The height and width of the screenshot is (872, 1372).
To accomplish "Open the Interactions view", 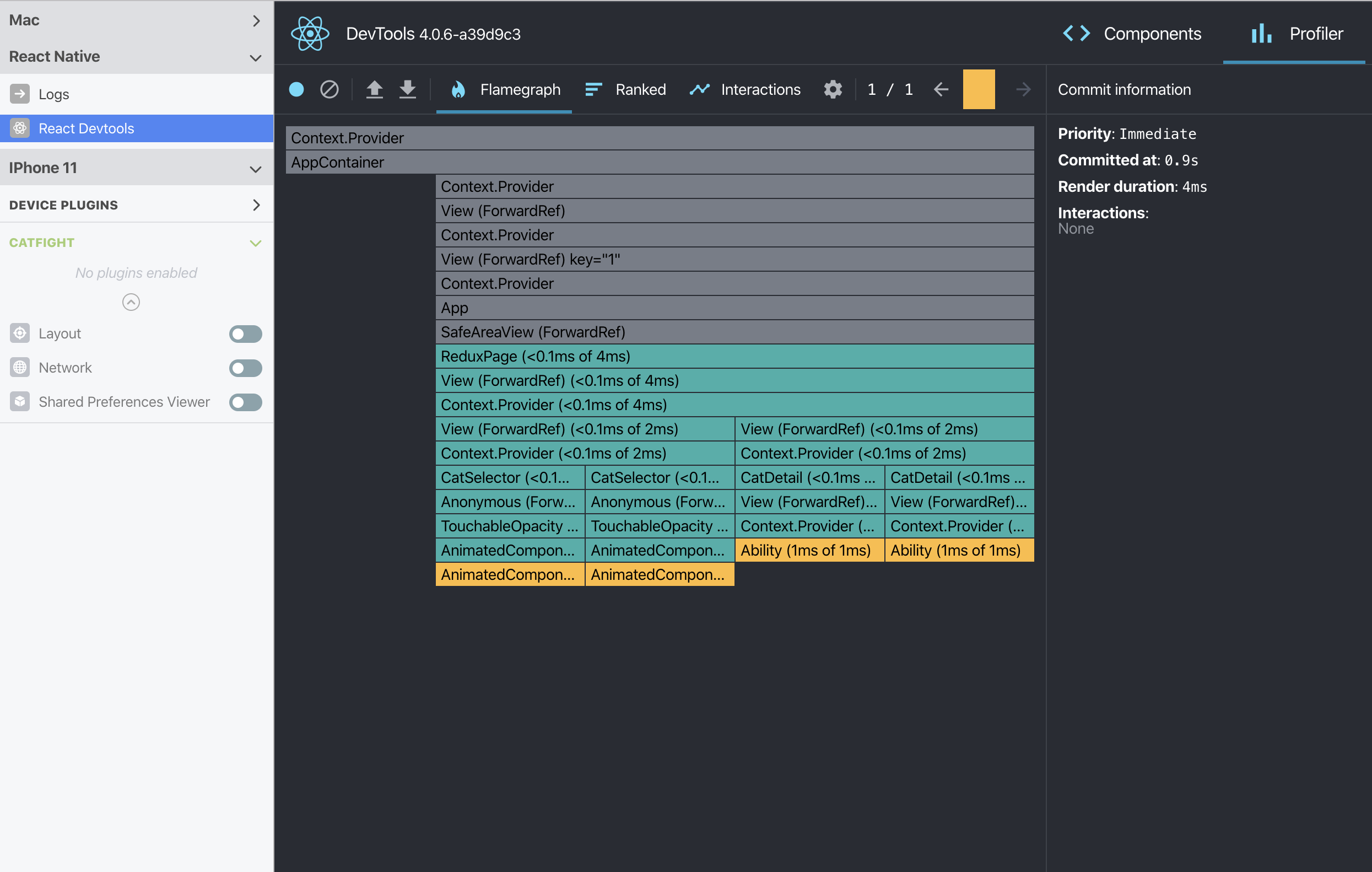I will point(746,89).
